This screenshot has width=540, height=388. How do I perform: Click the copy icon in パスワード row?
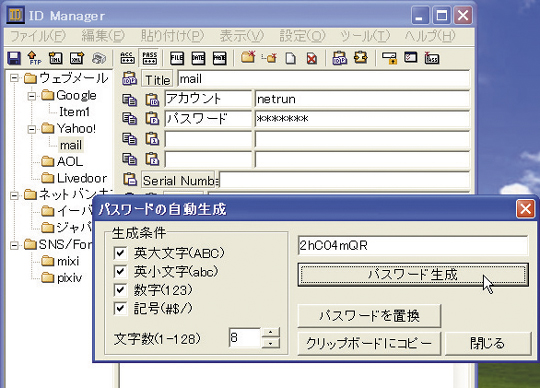pos(129,119)
